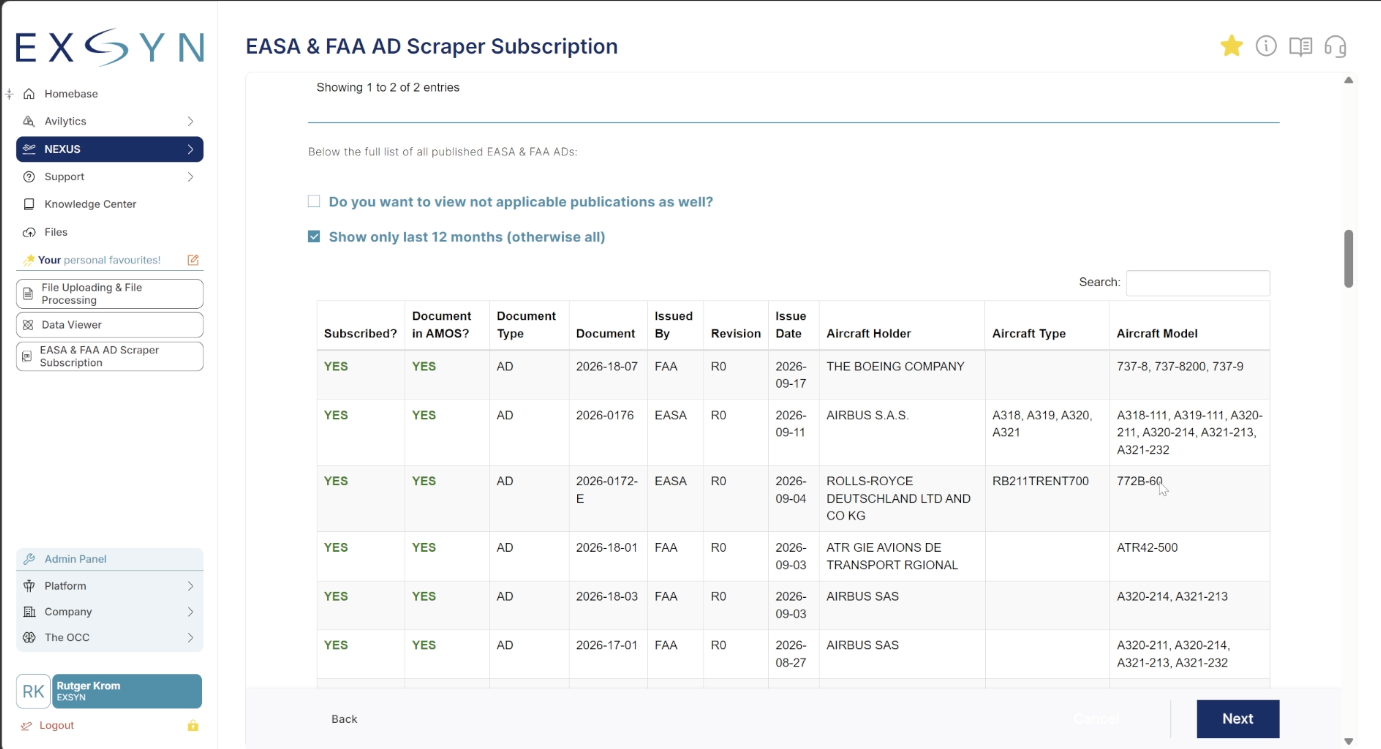This screenshot has width=1381, height=749.
Task: Click document 2026-0176 cell
Action: tap(608, 432)
